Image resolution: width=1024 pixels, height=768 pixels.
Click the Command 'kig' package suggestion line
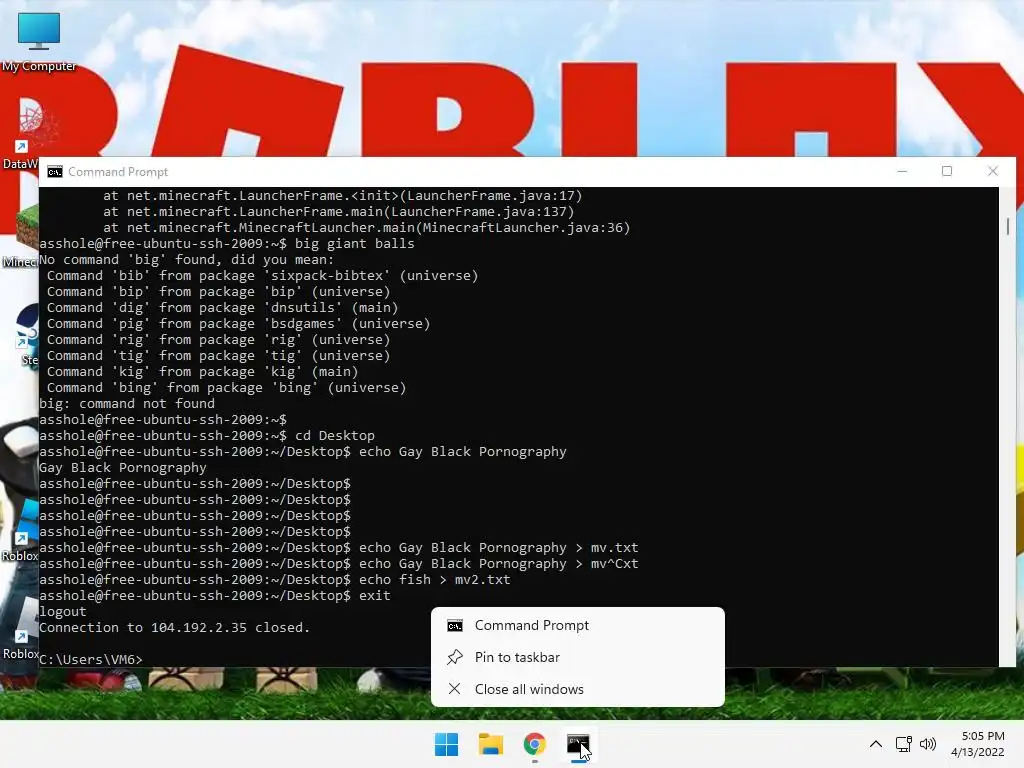pyautogui.click(x=202, y=372)
